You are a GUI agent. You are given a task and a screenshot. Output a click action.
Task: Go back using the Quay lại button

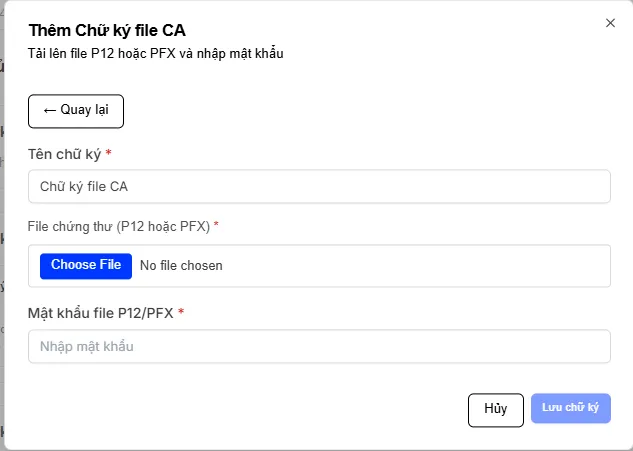76,111
